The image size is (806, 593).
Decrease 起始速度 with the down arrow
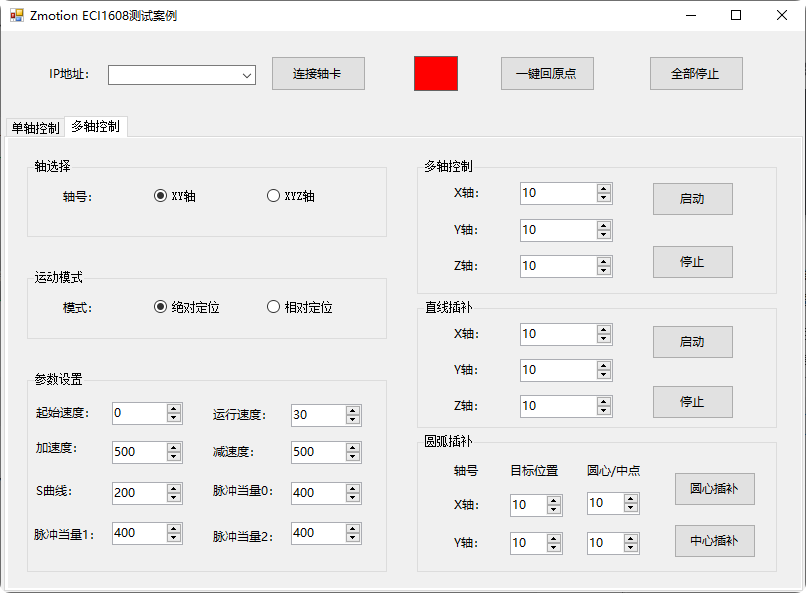pos(174,418)
